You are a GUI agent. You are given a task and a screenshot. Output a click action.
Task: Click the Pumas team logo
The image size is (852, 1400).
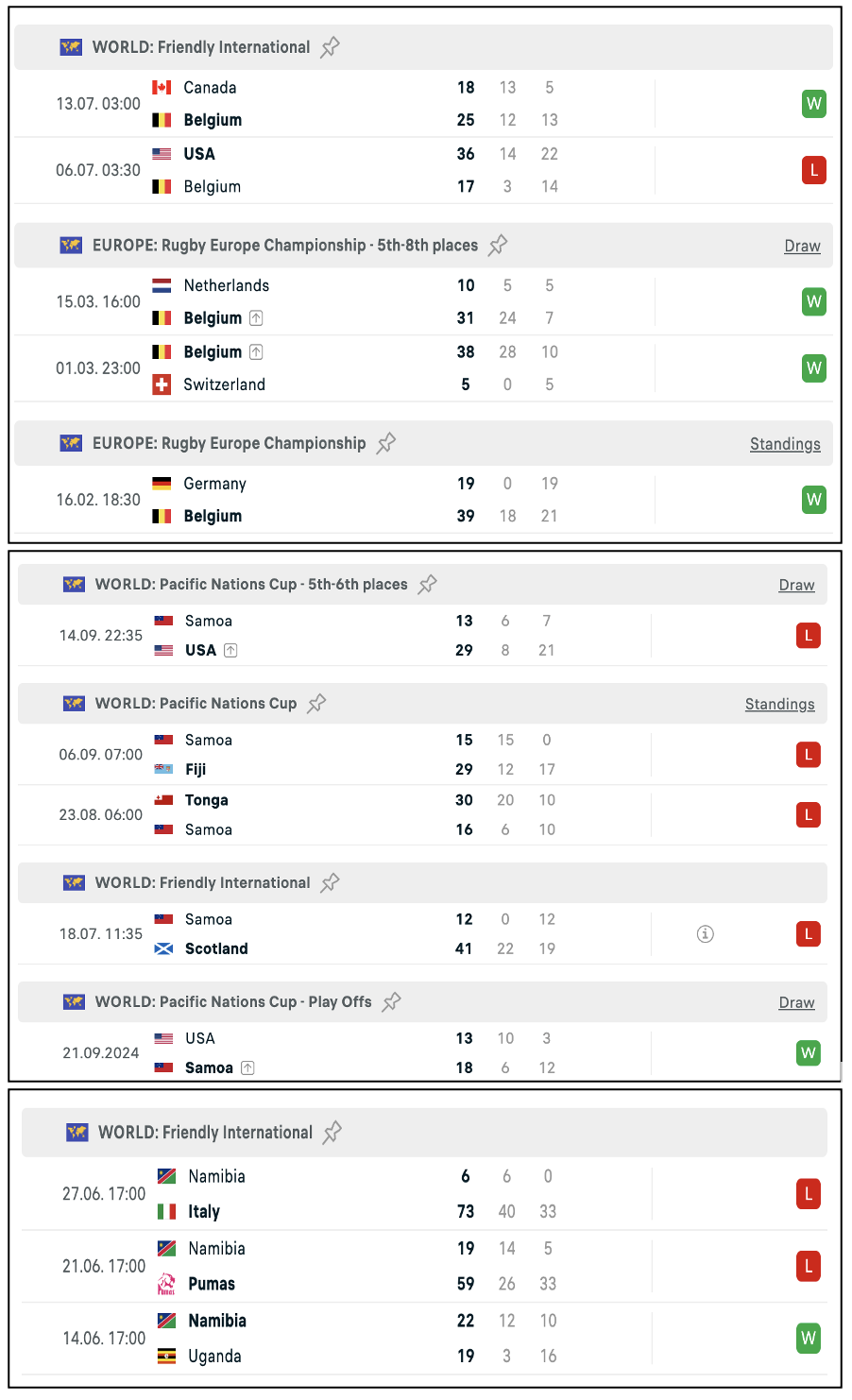point(166,1284)
